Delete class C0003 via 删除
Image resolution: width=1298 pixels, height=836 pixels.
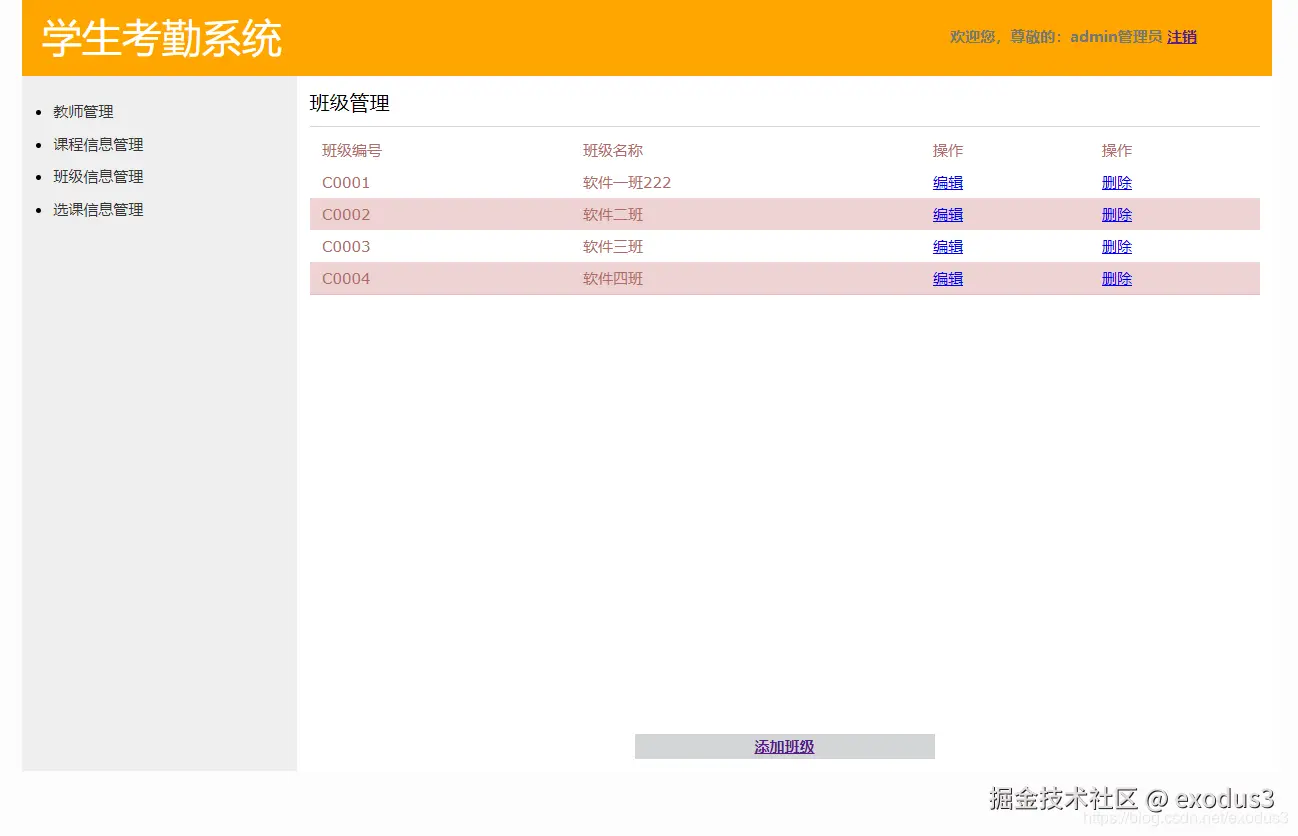(x=1117, y=247)
